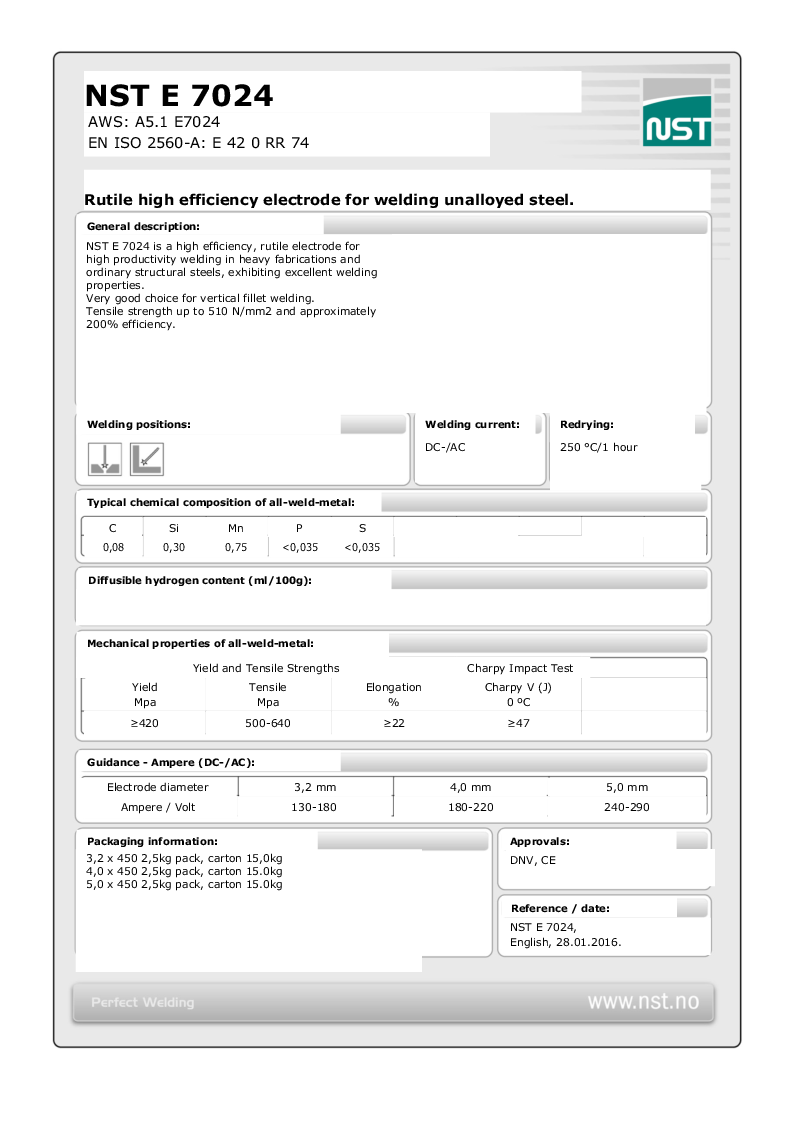Click the 'Redrying:' heading
Image resolution: width=794 pixels, height=1123 pixels.
586,425
